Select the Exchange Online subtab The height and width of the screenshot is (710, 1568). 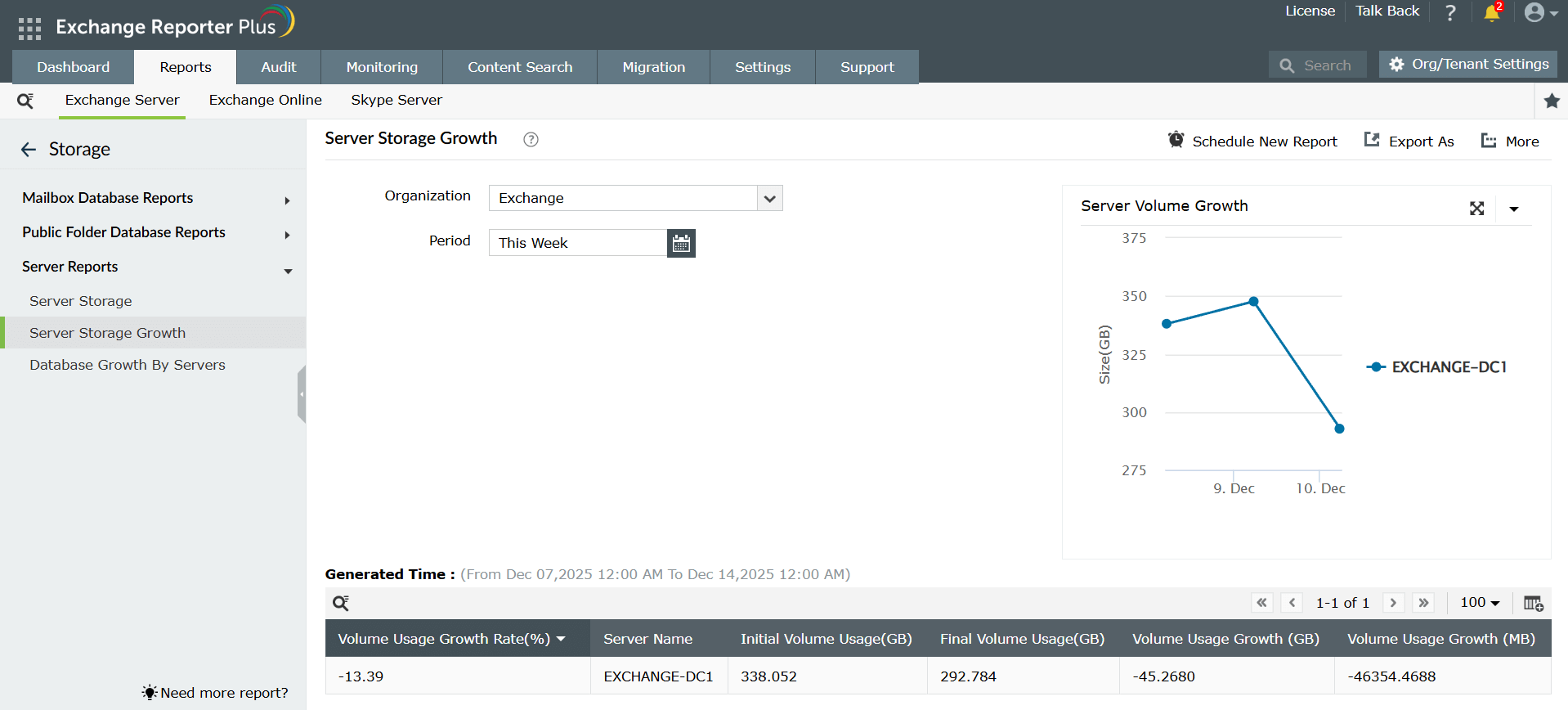point(266,100)
